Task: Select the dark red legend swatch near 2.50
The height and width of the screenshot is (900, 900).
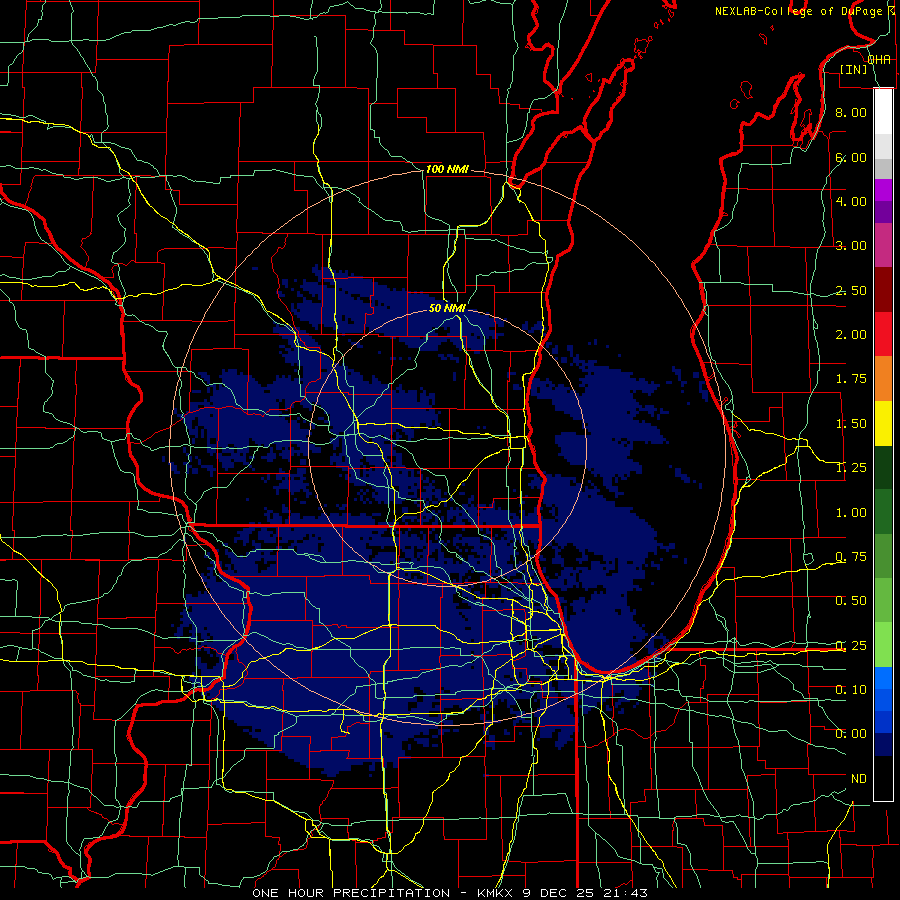Action: click(883, 290)
